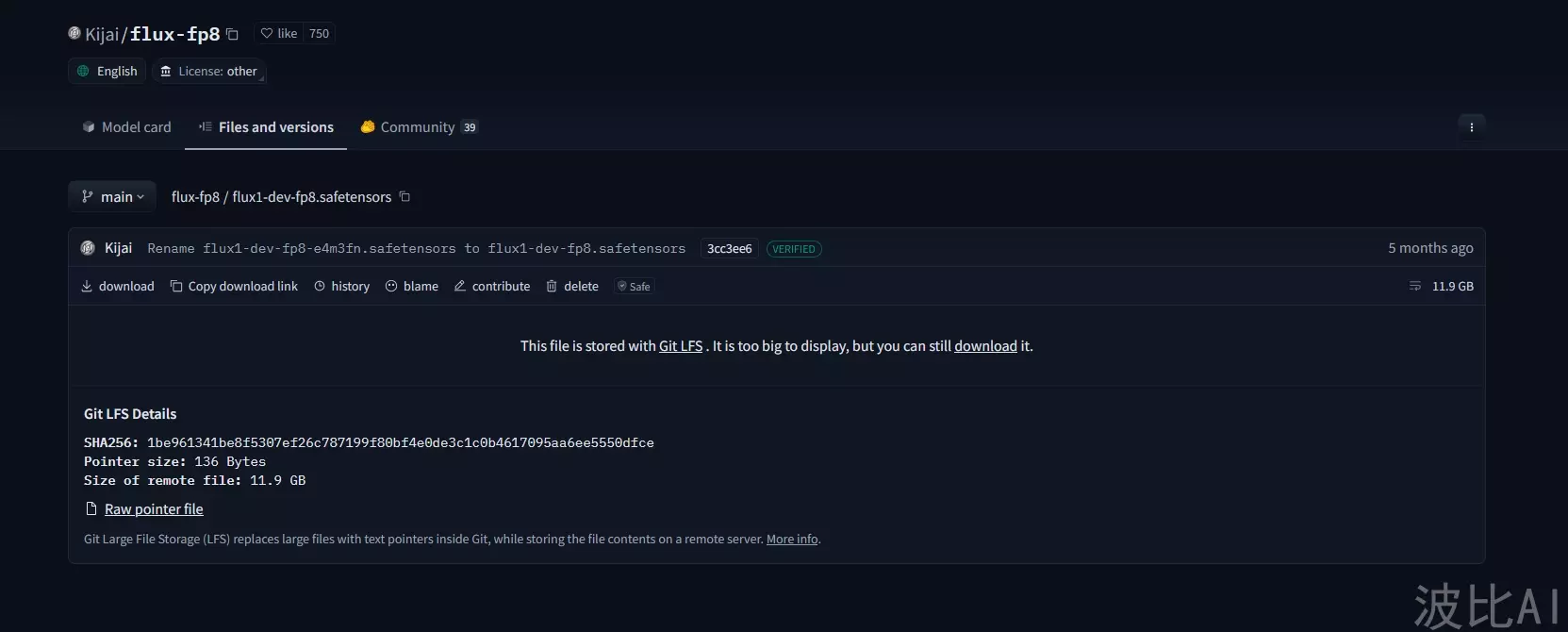The height and width of the screenshot is (632, 1568).
Task: Click the flux-fp8 model title
Action: pos(174,34)
